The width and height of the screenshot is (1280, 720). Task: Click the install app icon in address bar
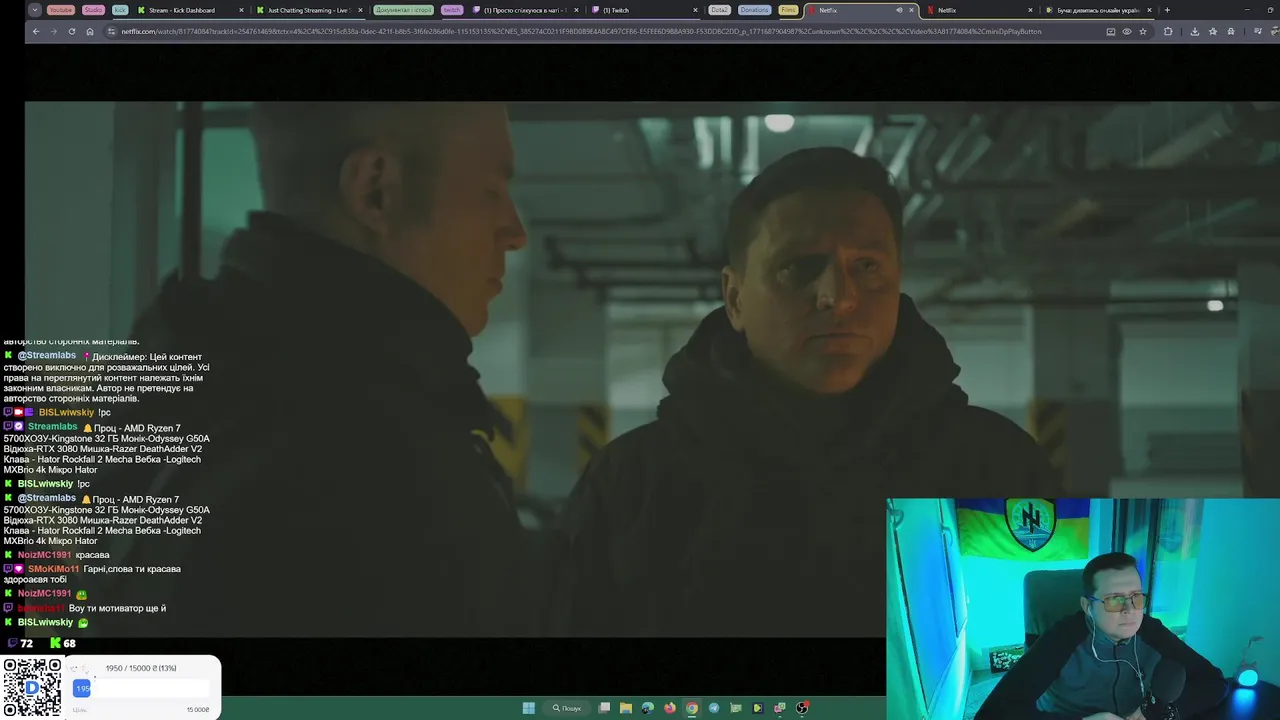tap(1111, 31)
